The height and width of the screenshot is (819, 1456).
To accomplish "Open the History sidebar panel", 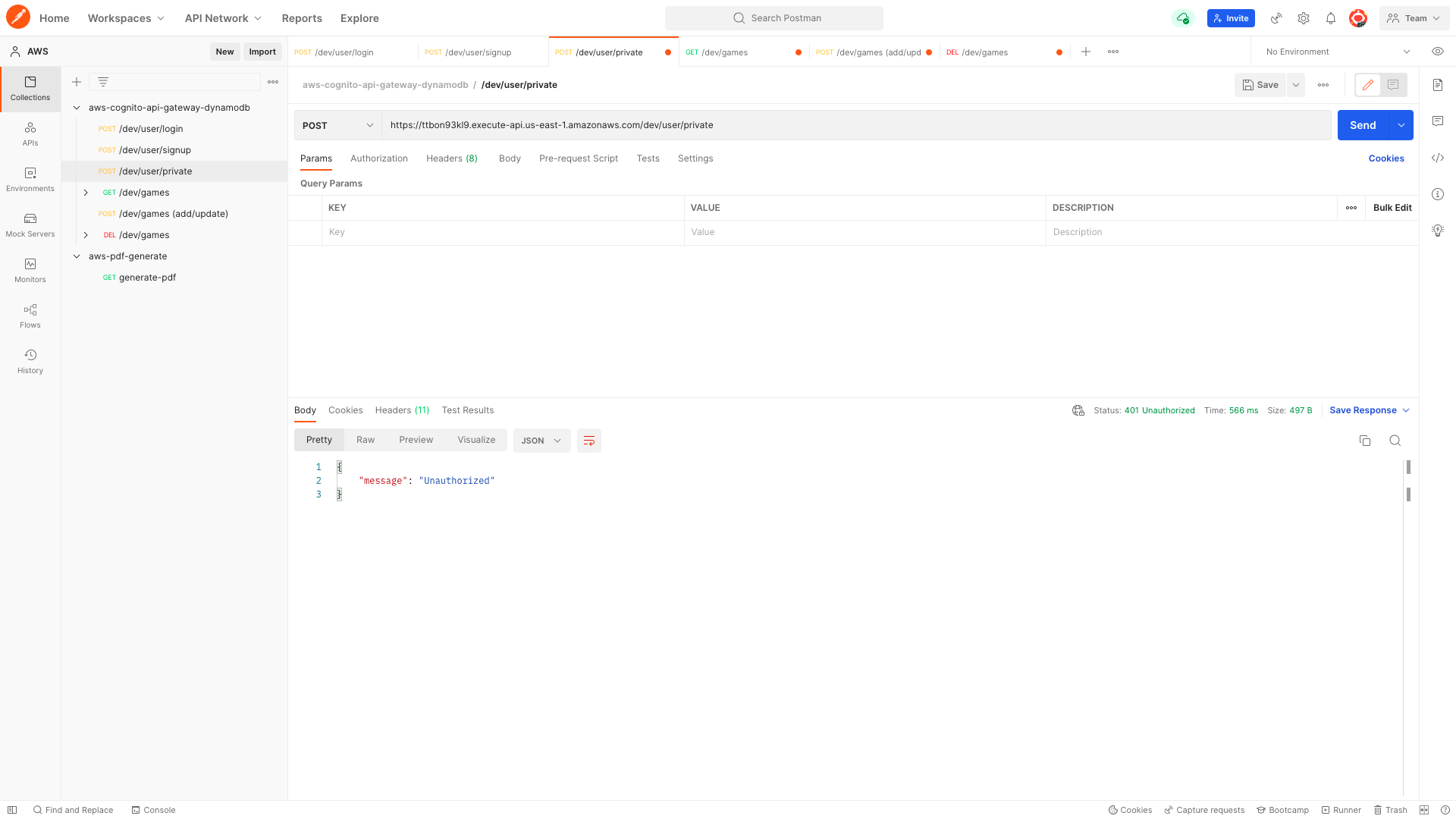I will (30, 361).
